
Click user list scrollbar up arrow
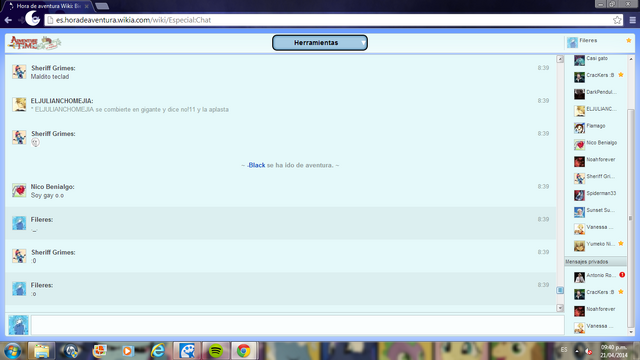[631, 59]
